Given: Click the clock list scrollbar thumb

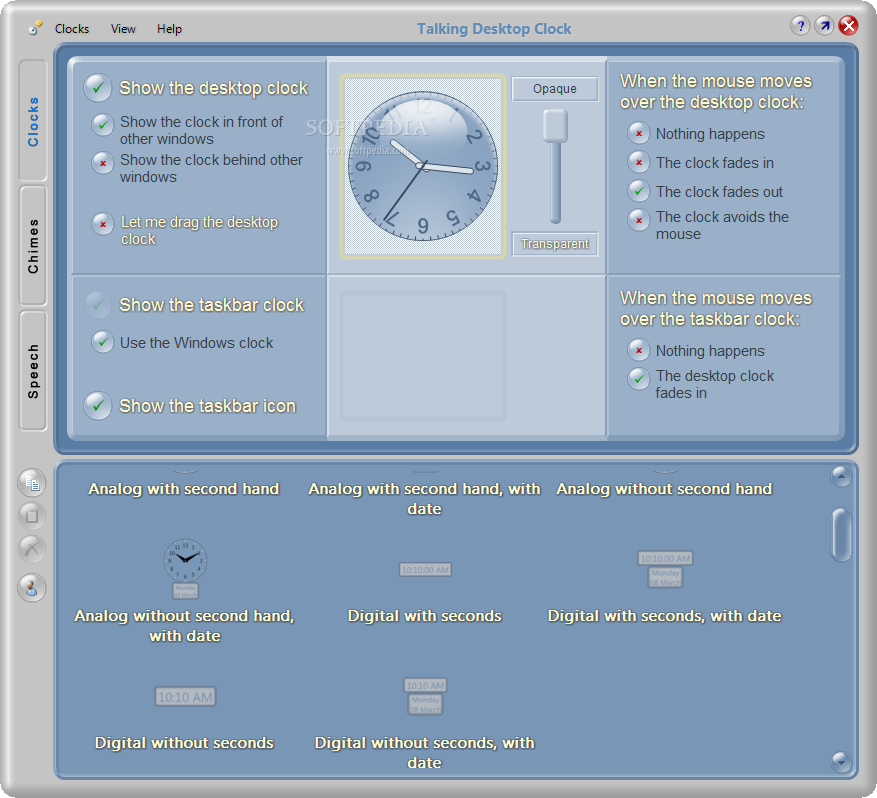Looking at the screenshot, I should tap(841, 534).
